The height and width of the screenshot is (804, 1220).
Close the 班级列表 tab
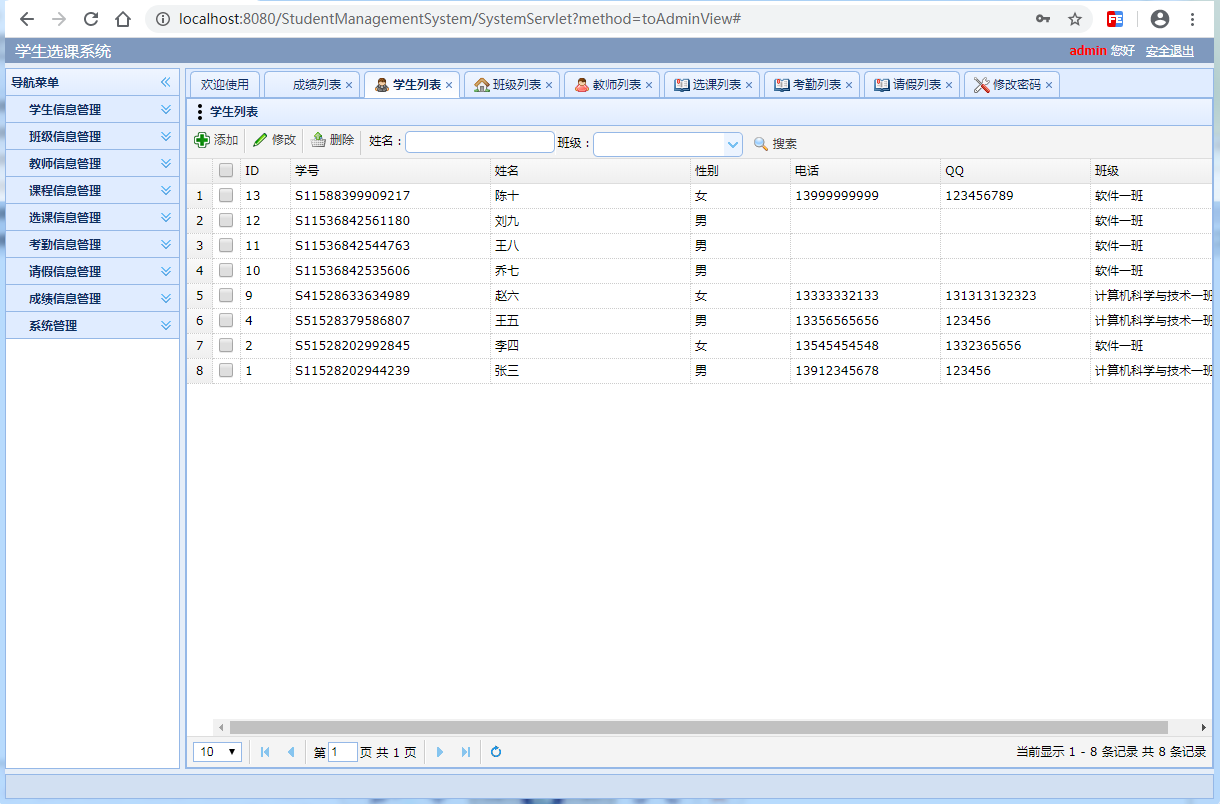click(549, 86)
